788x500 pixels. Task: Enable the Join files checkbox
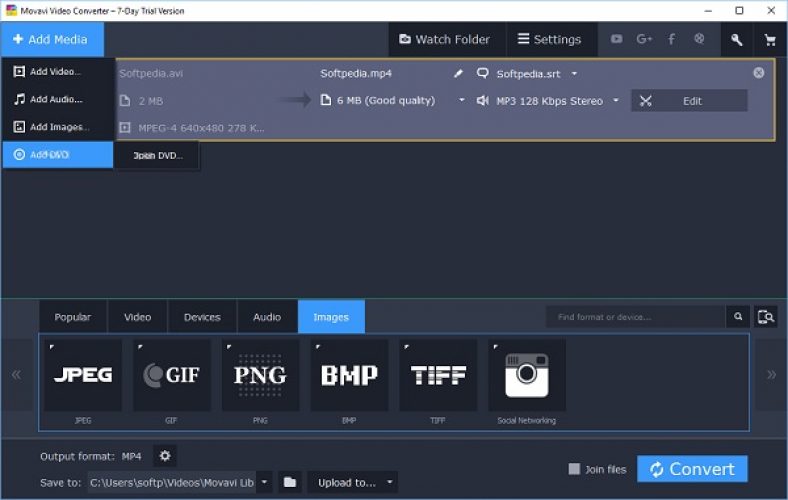574,469
